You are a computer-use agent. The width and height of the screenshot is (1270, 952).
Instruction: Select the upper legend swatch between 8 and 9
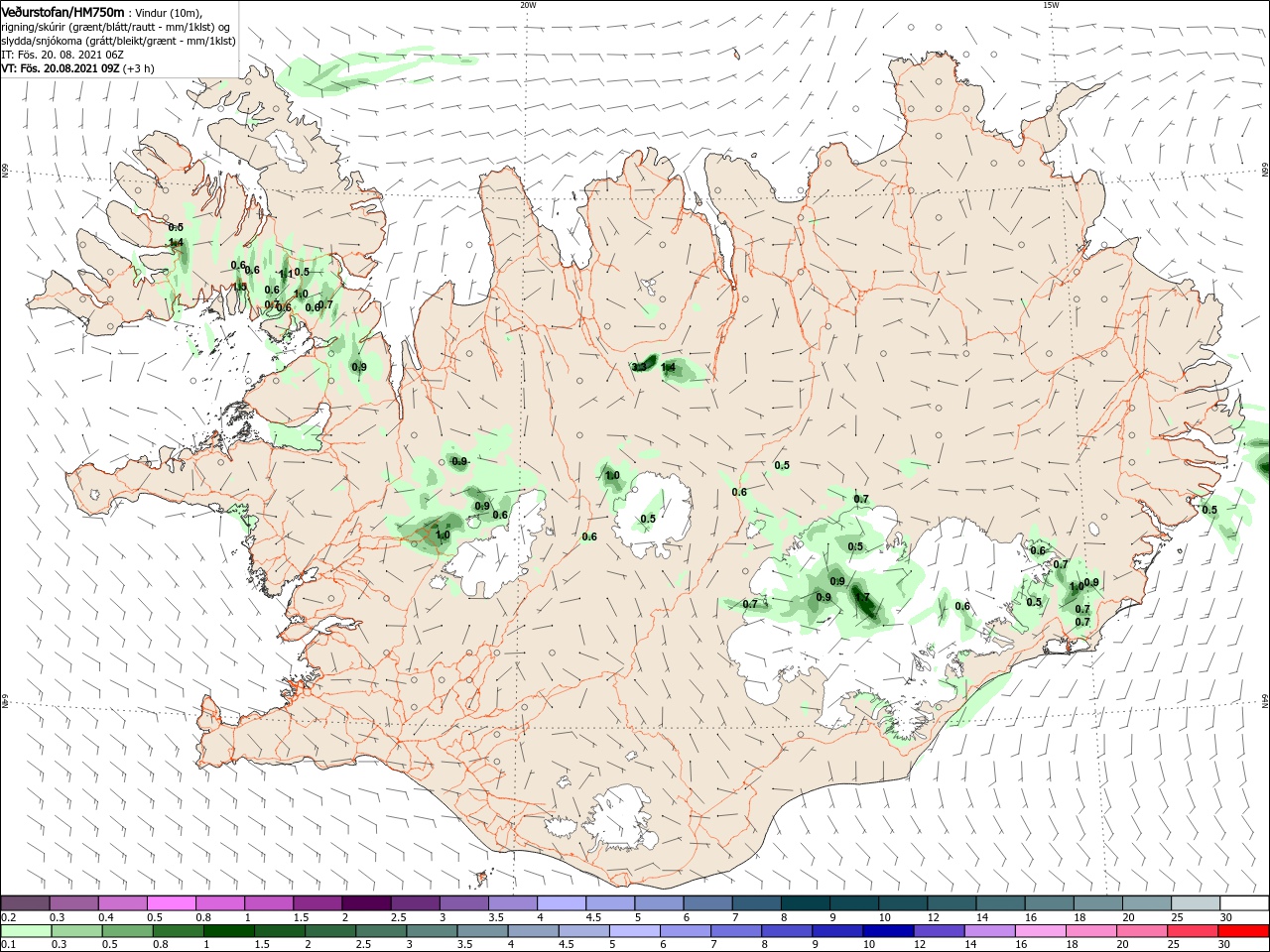pyautogui.click(x=805, y=903)
